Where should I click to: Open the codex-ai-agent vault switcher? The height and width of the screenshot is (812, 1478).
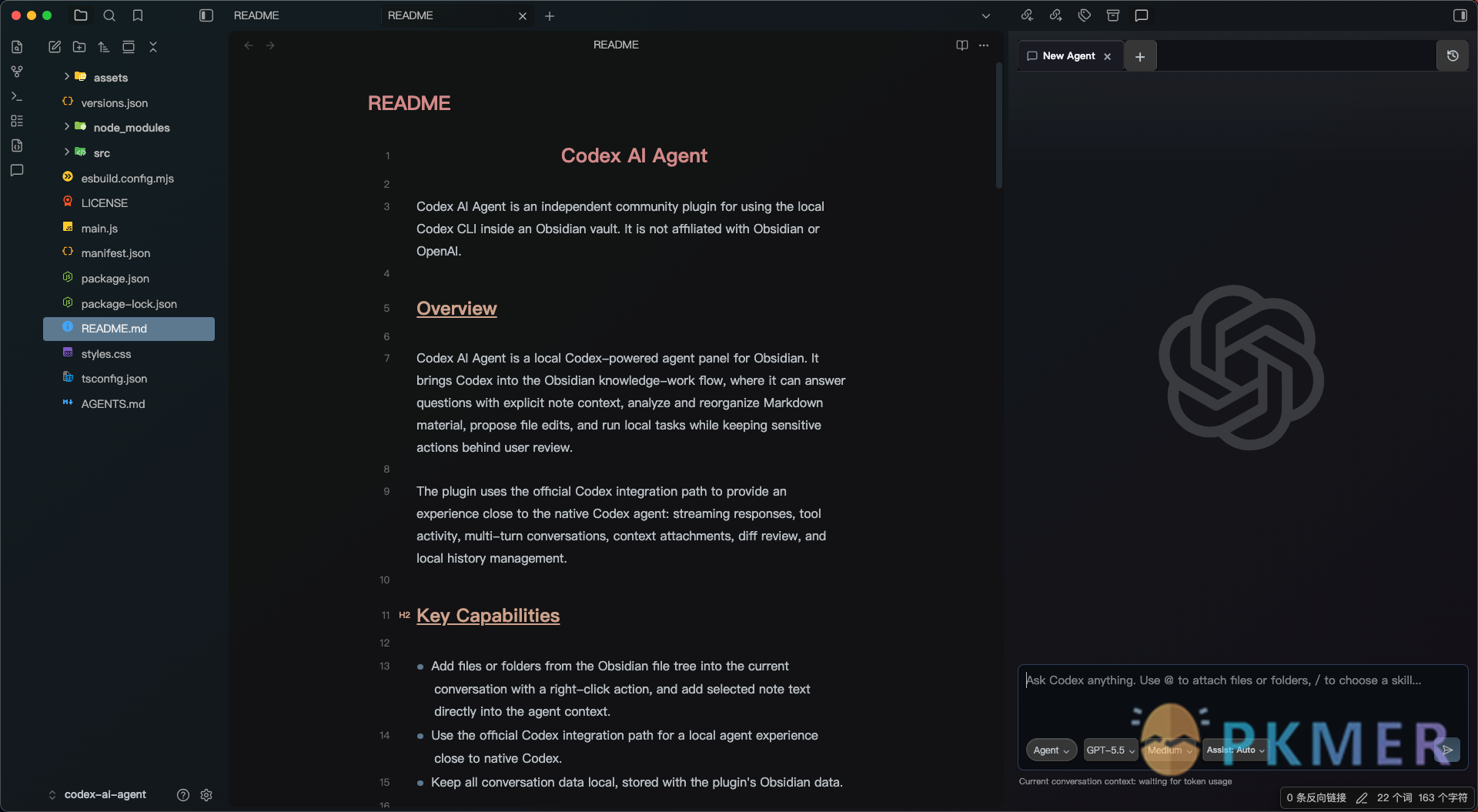98,794
